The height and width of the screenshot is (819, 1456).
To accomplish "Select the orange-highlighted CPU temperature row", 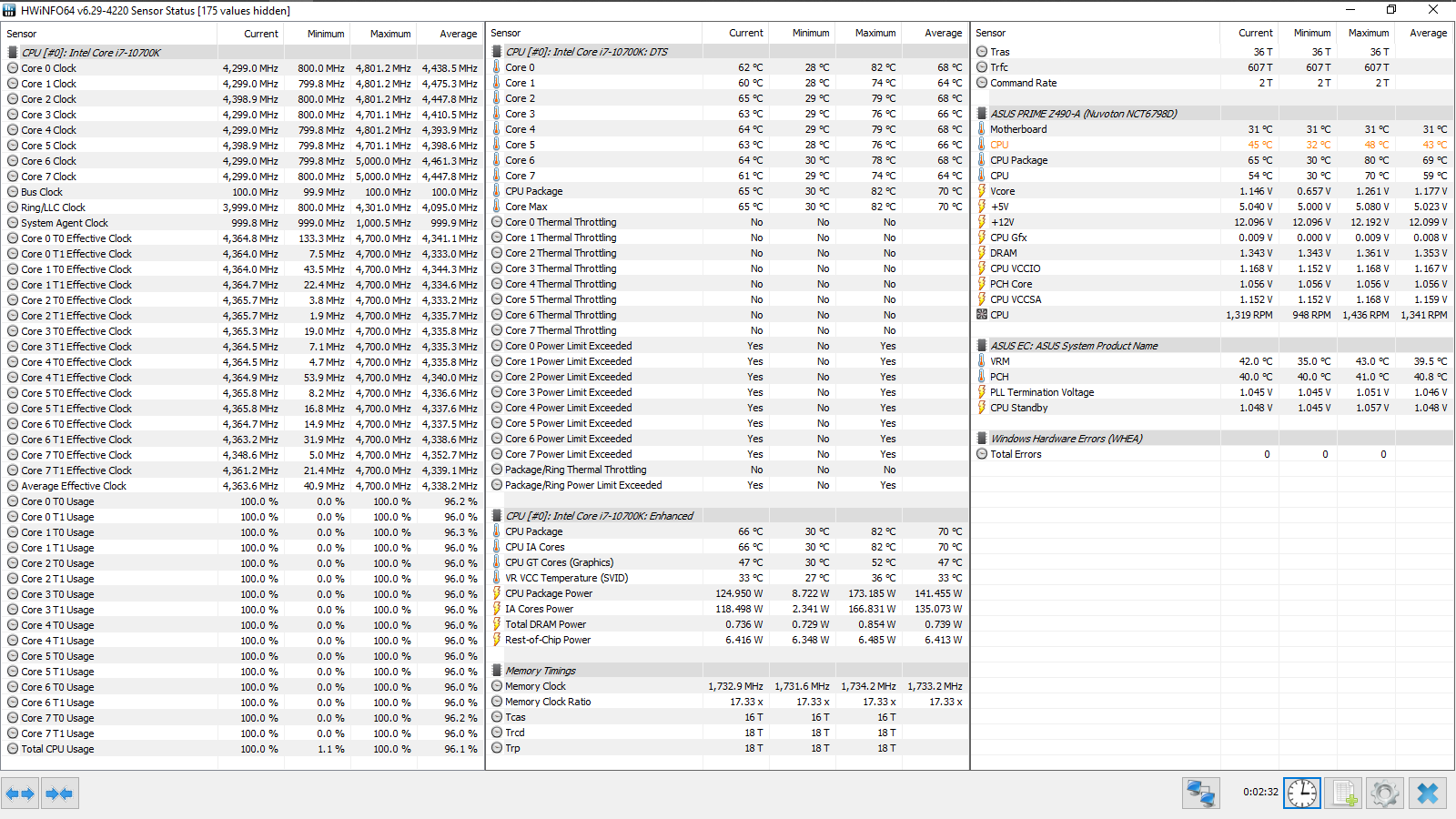I will pos(1212,145).
